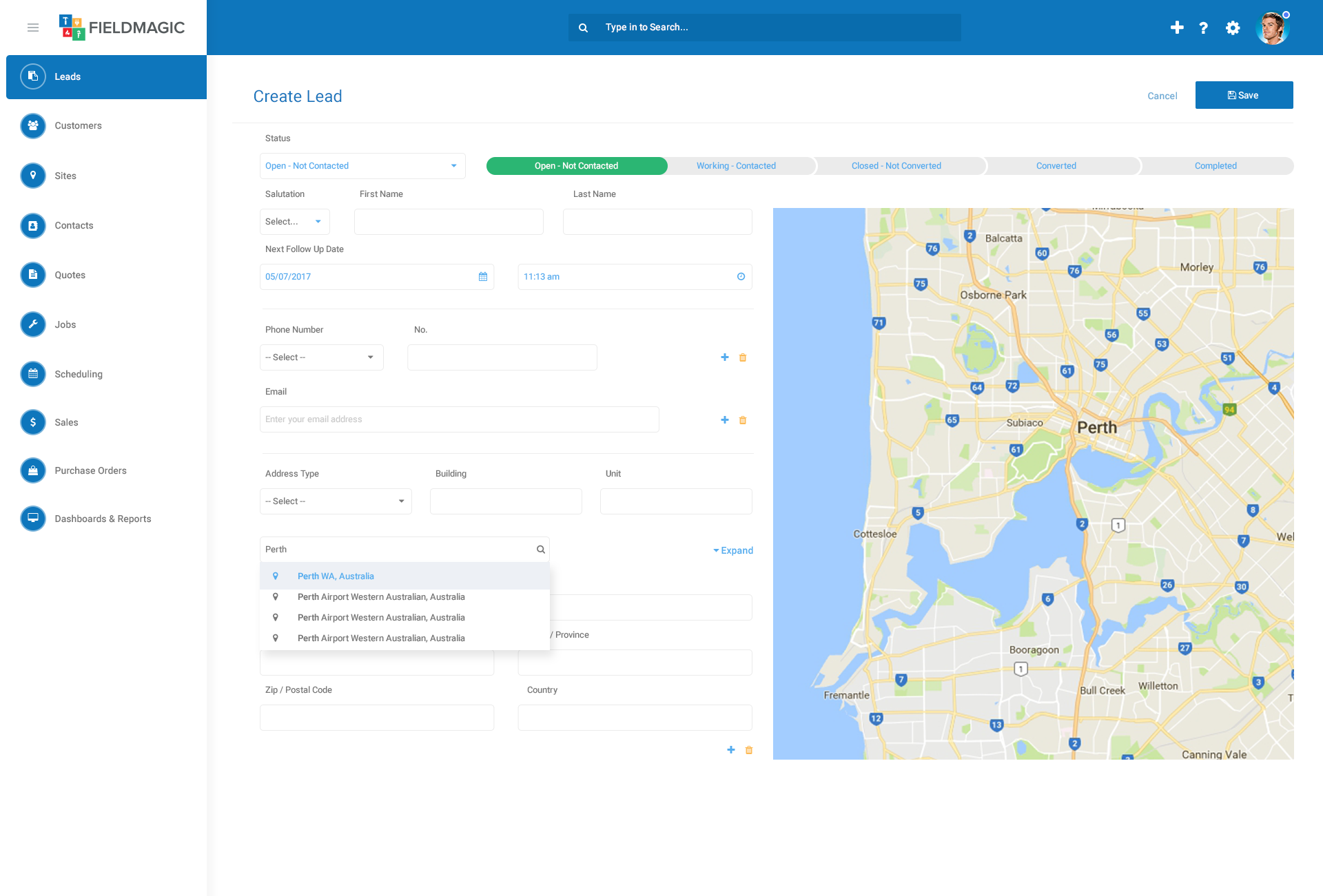Click the Last Name field

click(x=657, y=222)
